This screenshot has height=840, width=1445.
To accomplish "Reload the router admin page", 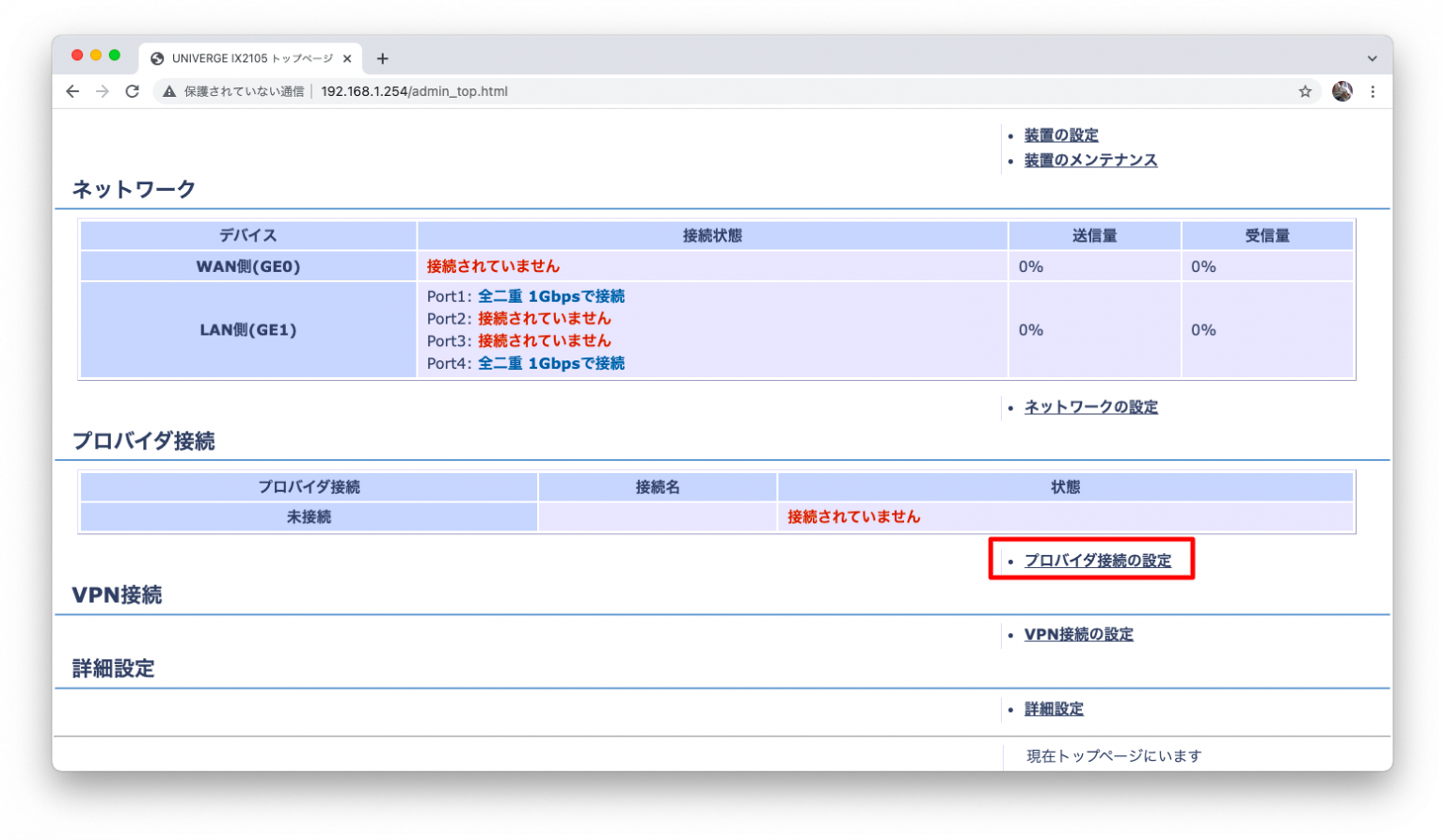I will pyautogui.click(x=132, y=91).
